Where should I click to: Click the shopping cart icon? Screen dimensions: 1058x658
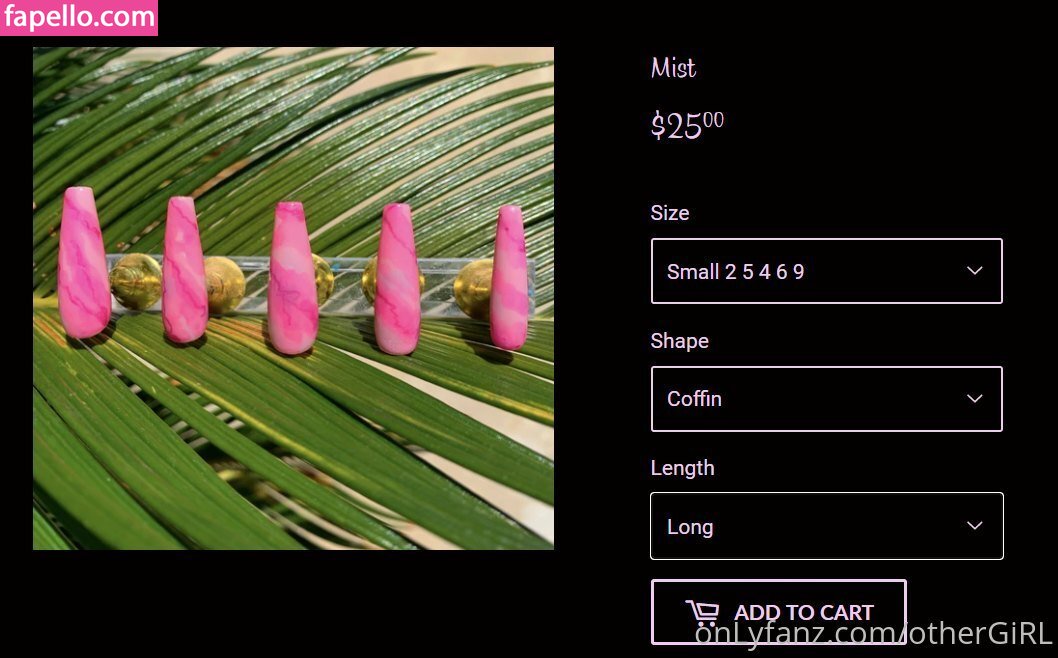[703, 613]
